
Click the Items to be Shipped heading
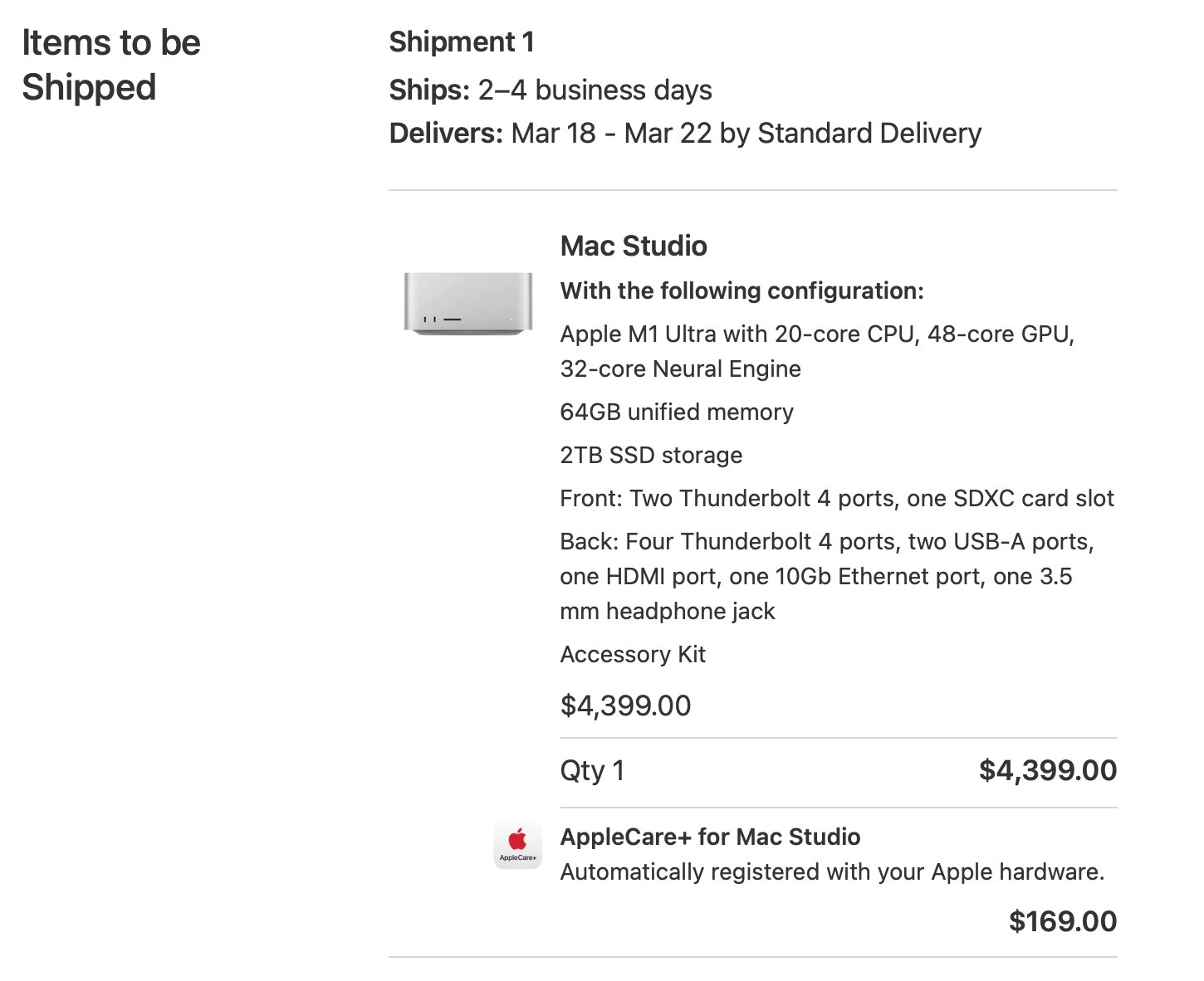[x=111, y=65]
